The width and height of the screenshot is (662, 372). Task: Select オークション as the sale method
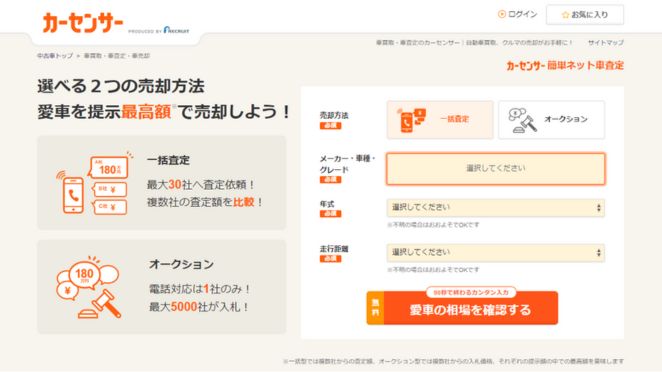tap(551, 119)
